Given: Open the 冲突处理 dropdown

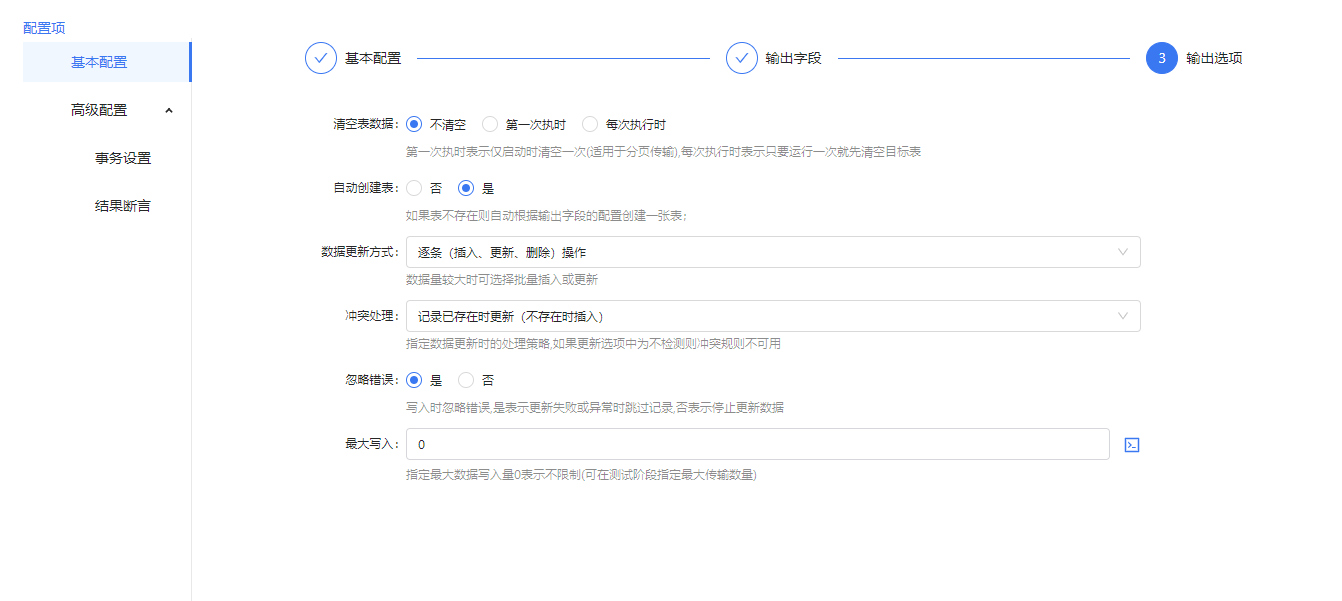Looking at the screenshot, I should click(772, 316).
